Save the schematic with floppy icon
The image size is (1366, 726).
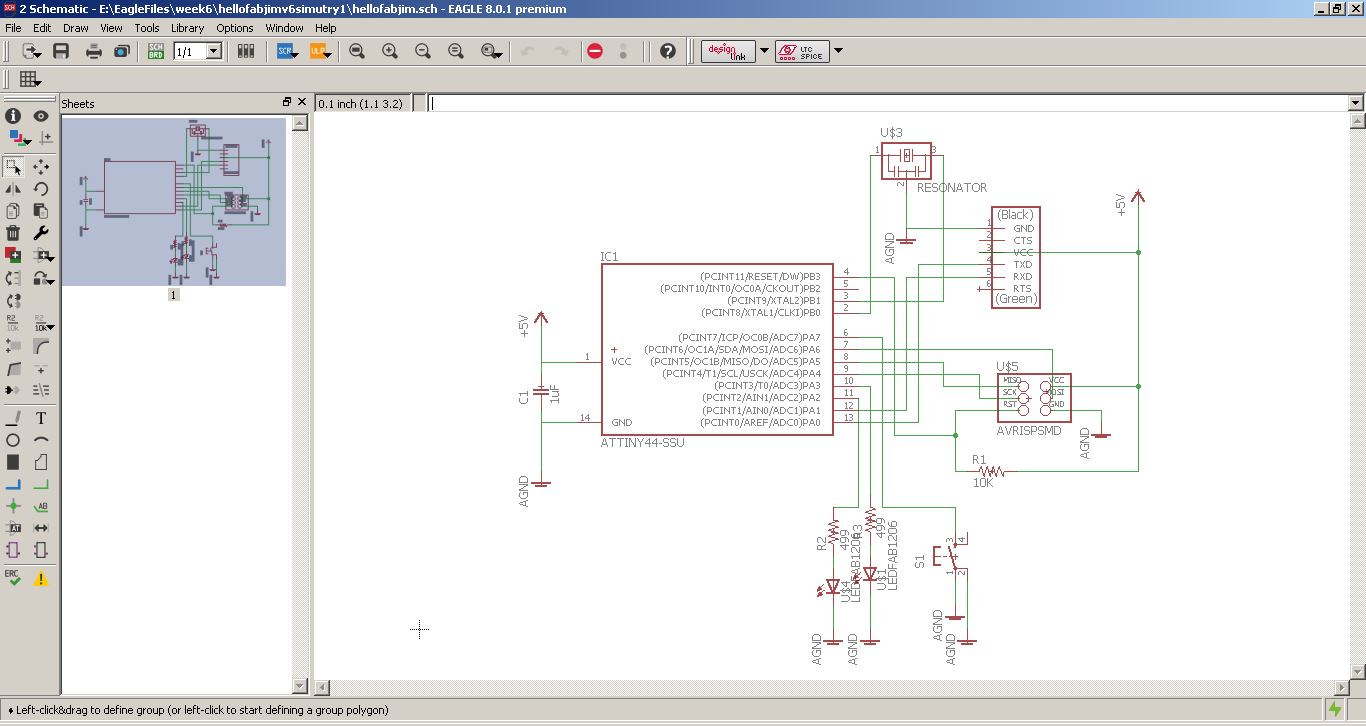click(x=61, y=51)
